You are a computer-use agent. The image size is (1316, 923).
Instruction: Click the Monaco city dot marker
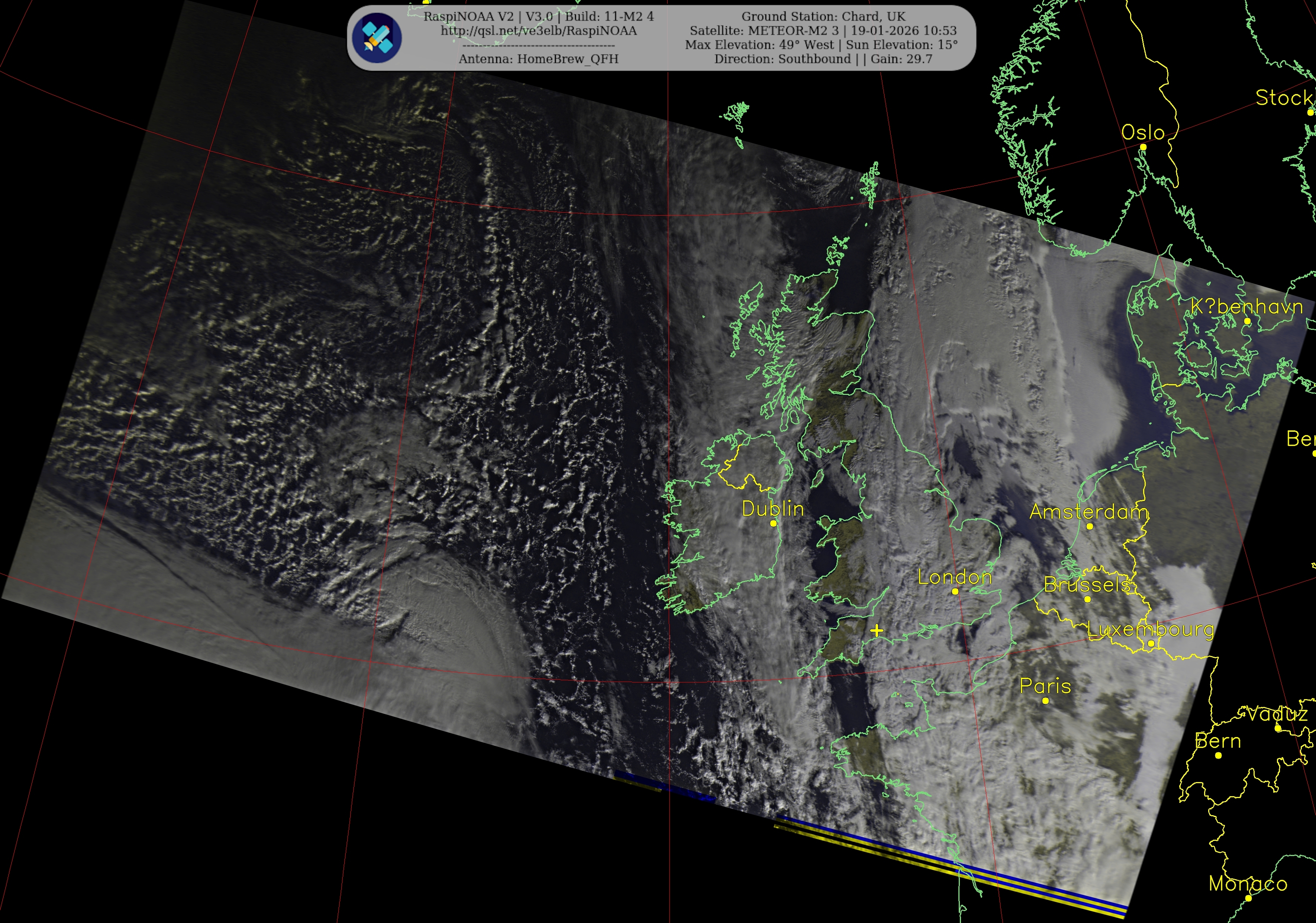click(1248, 898)
